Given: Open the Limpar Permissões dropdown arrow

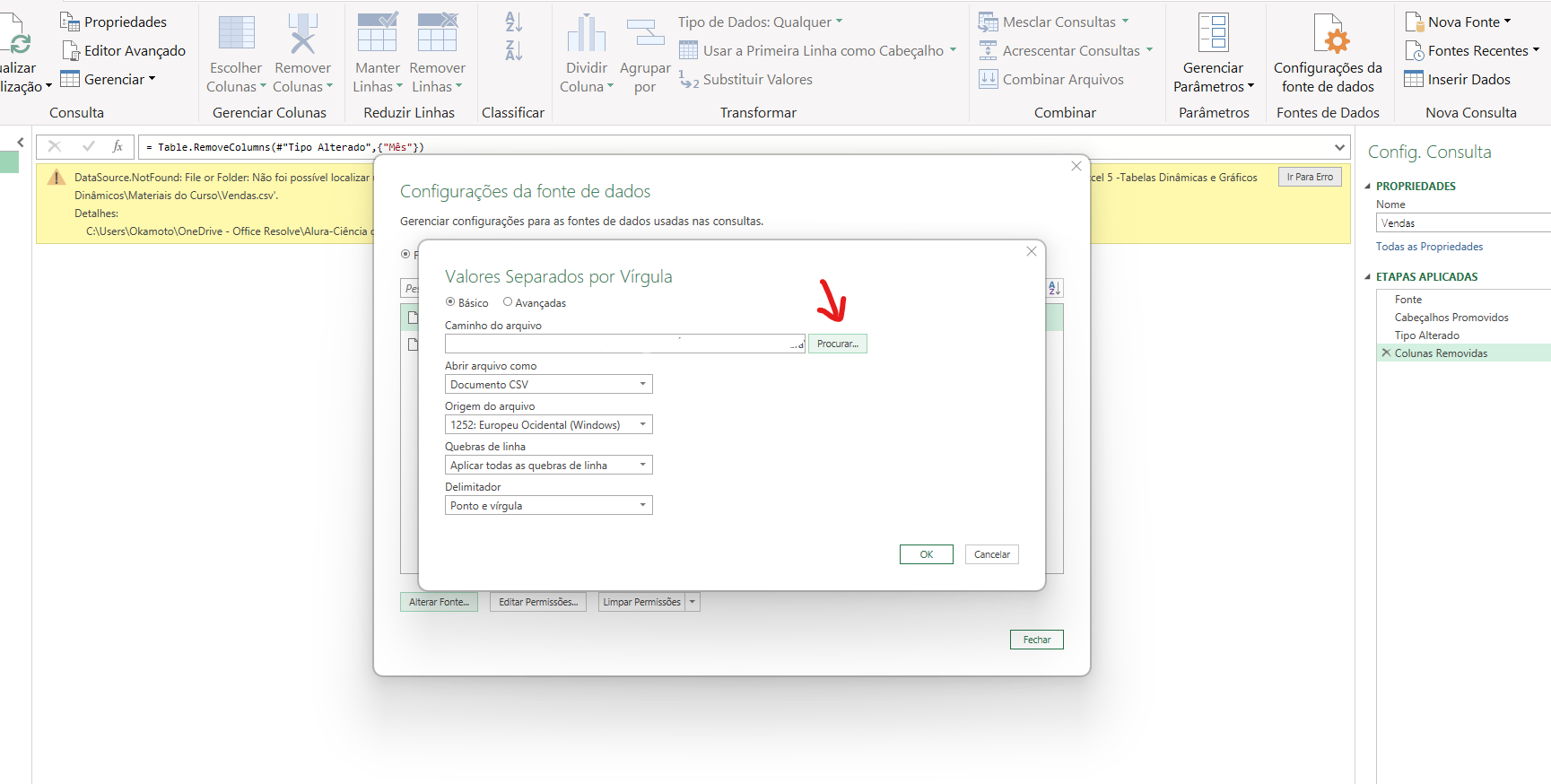Looking at the screenshot, I should [x=693, y=602].
